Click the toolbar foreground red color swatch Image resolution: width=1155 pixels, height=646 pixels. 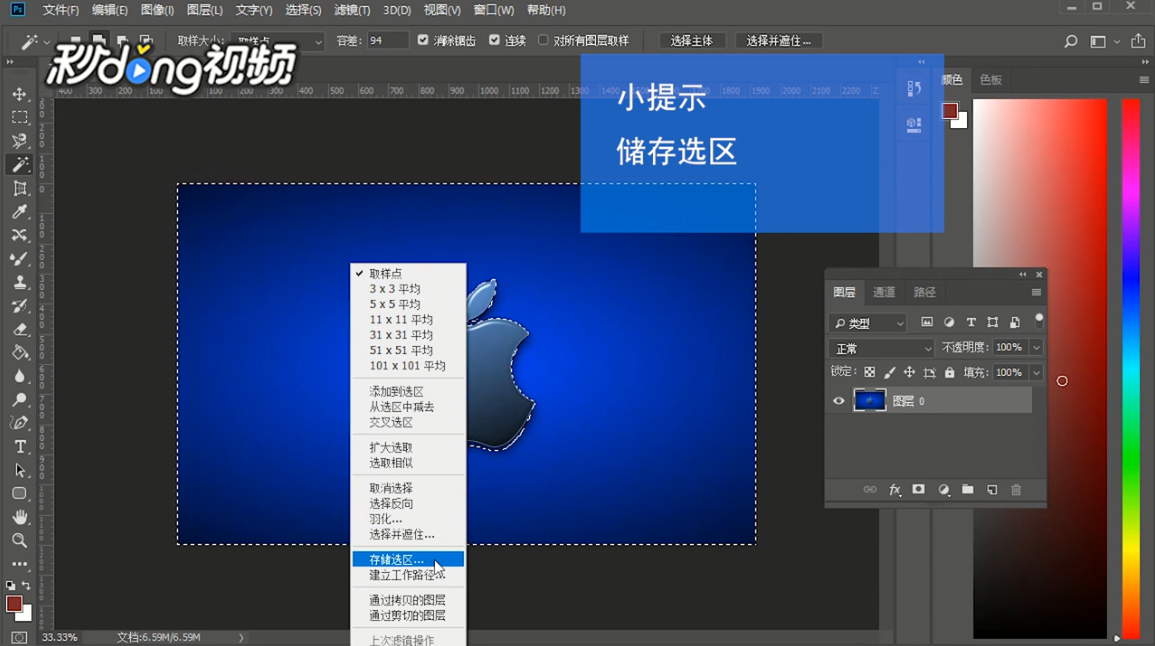click(13, 604)
